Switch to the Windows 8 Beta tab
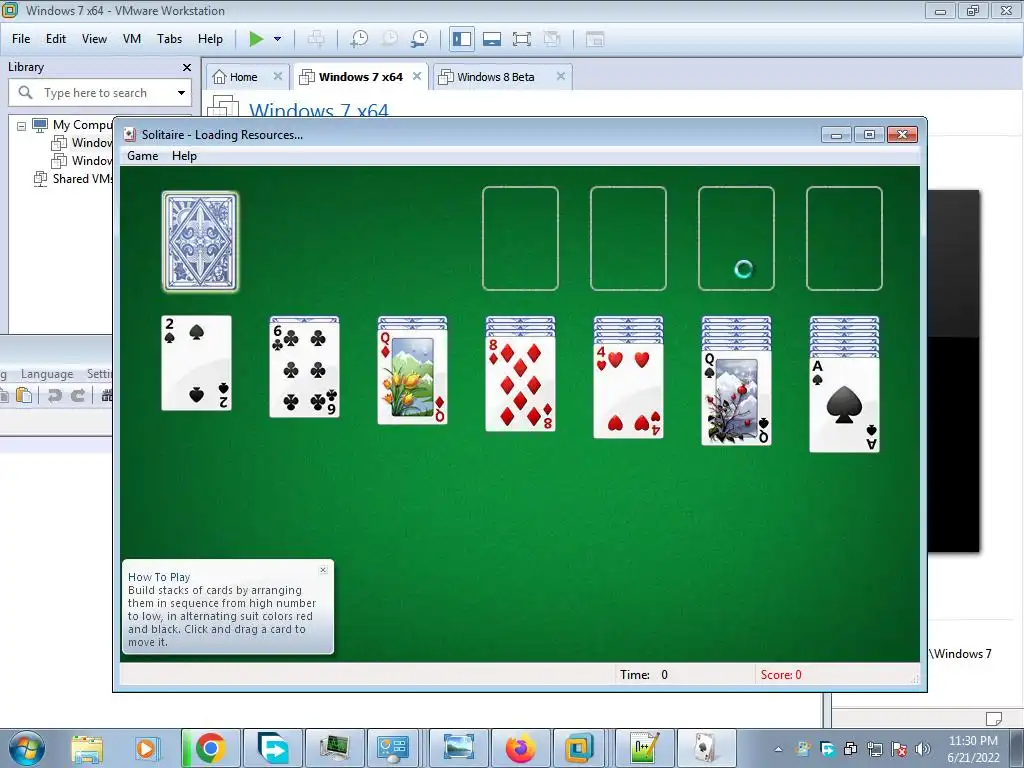 point(495,77)
